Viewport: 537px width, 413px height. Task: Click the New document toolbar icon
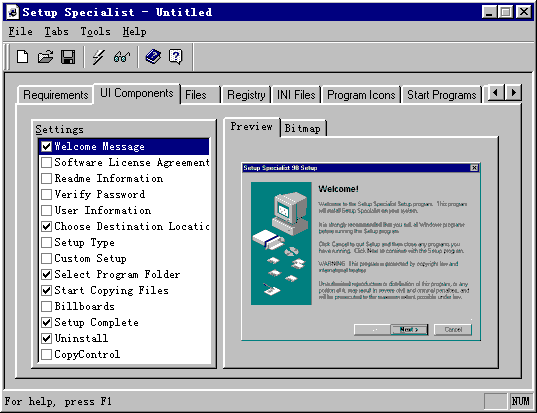coord(23,57)
